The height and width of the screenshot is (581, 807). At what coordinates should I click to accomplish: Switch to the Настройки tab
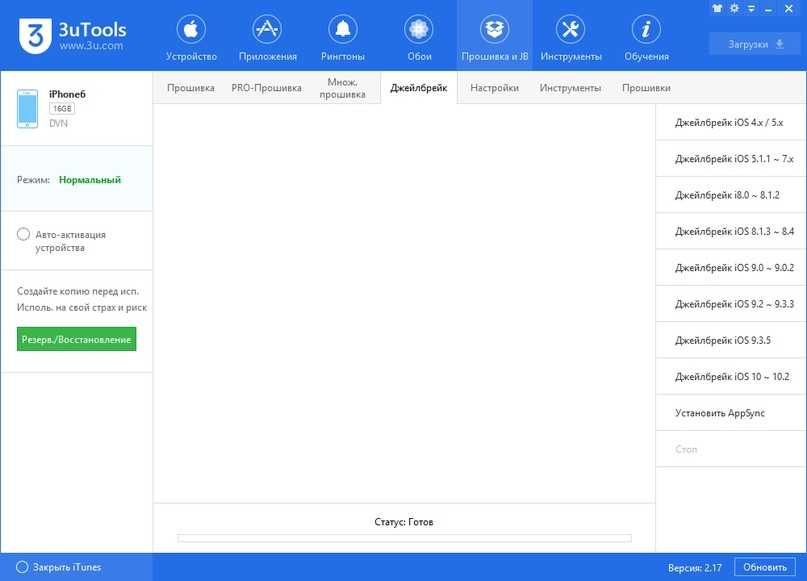click(x=494, y=88)
